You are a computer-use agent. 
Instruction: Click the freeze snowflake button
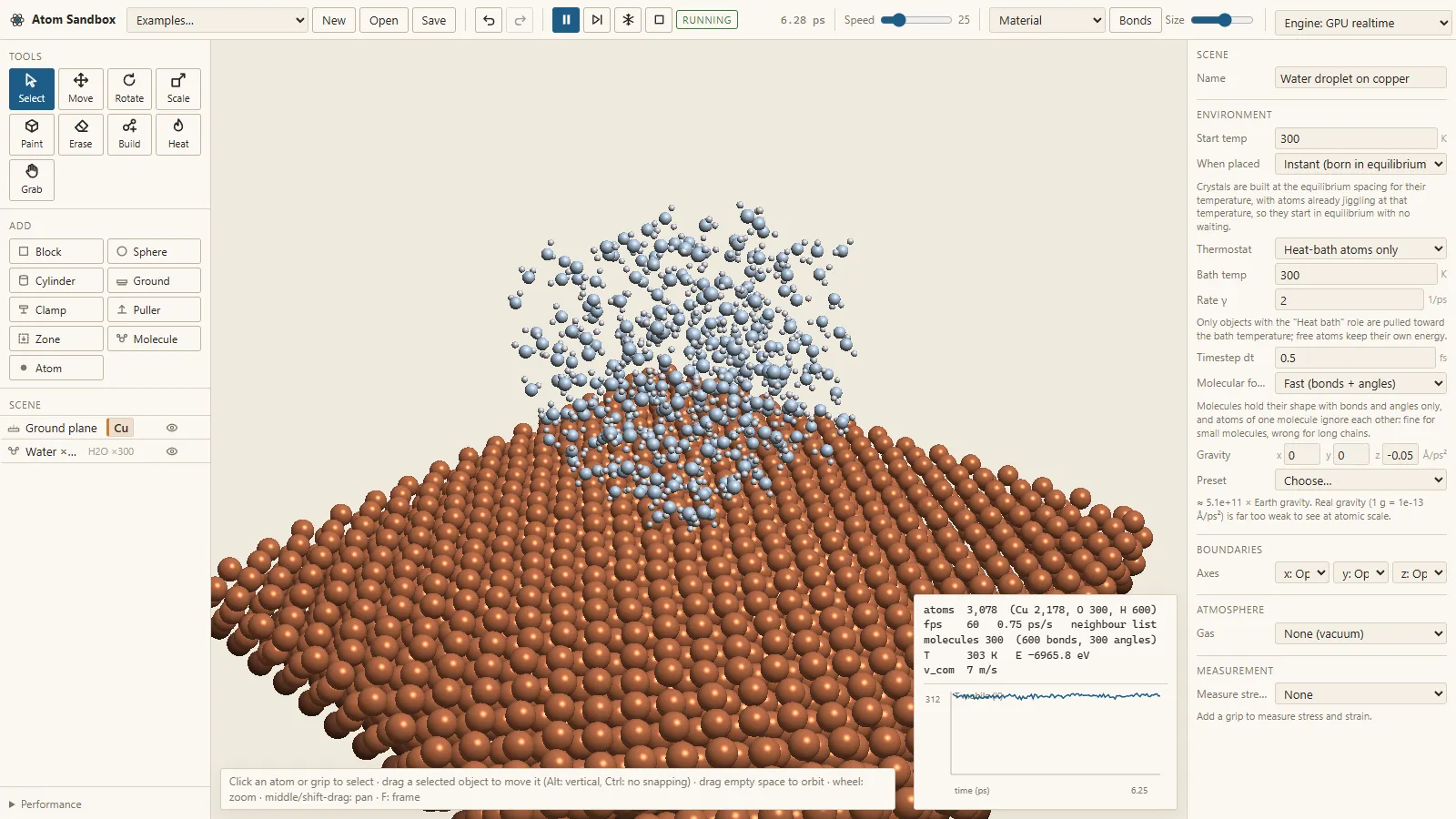pos(628,20)
